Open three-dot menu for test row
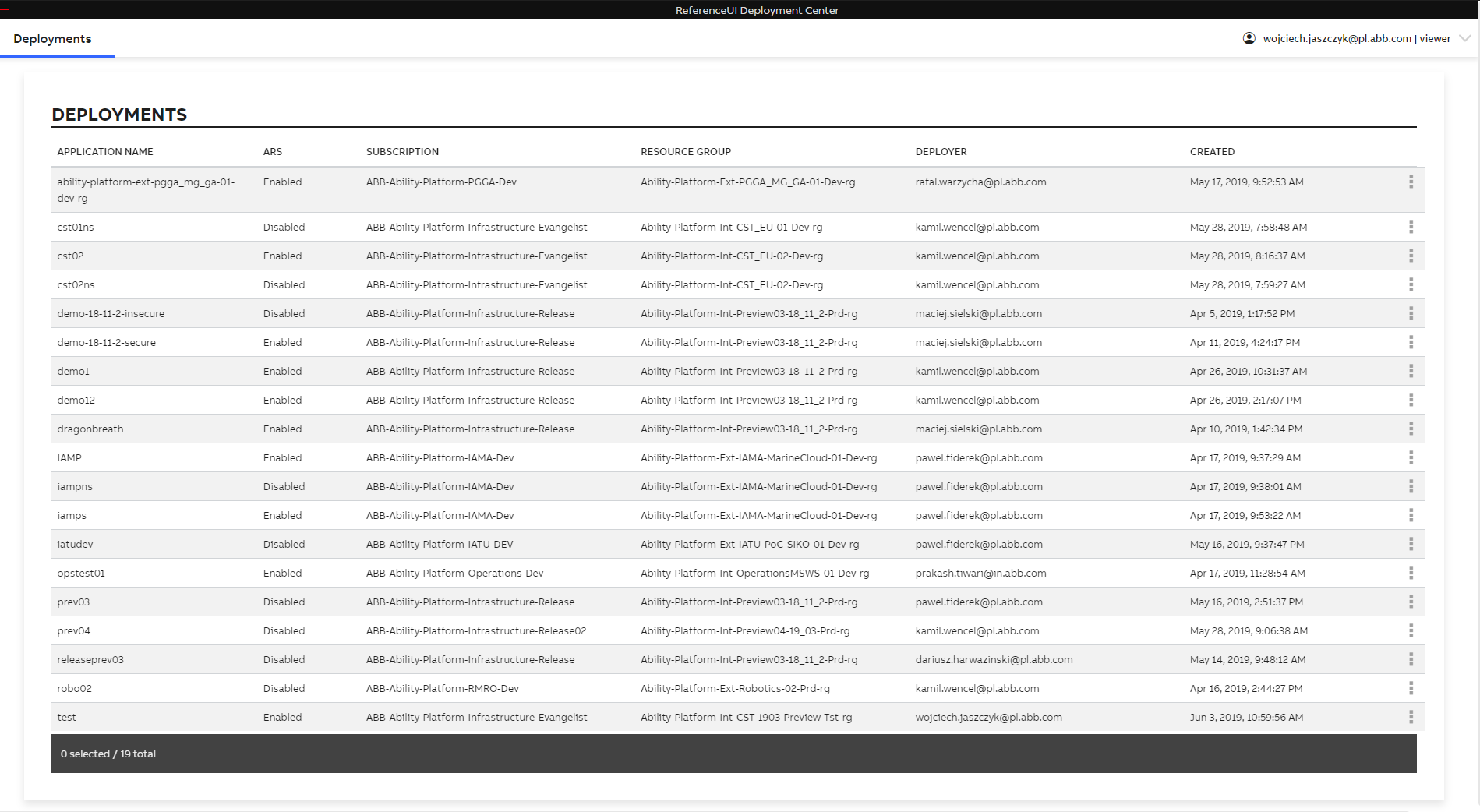 coord(1411,717)
